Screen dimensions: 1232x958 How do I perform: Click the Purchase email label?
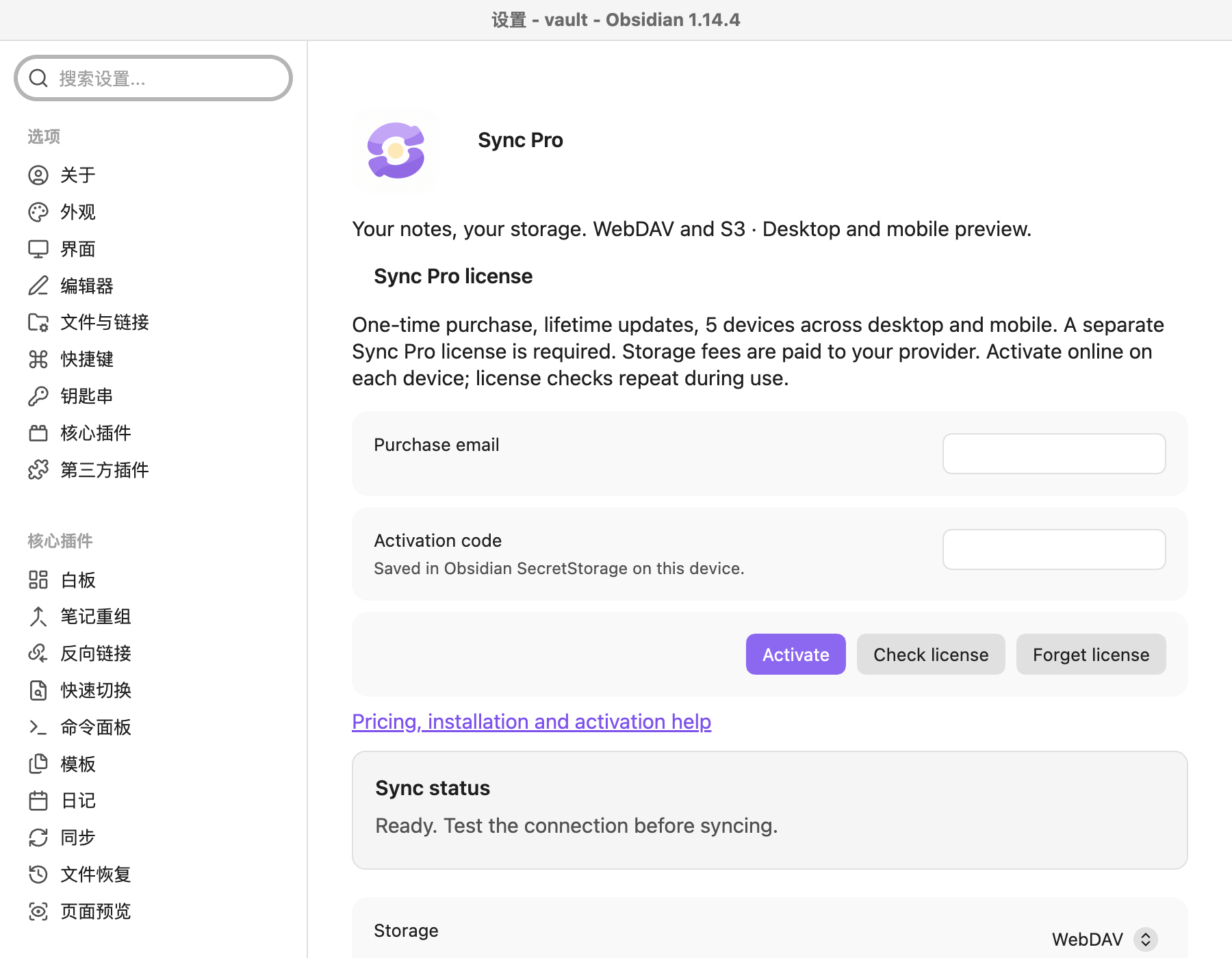click(437, 445)
